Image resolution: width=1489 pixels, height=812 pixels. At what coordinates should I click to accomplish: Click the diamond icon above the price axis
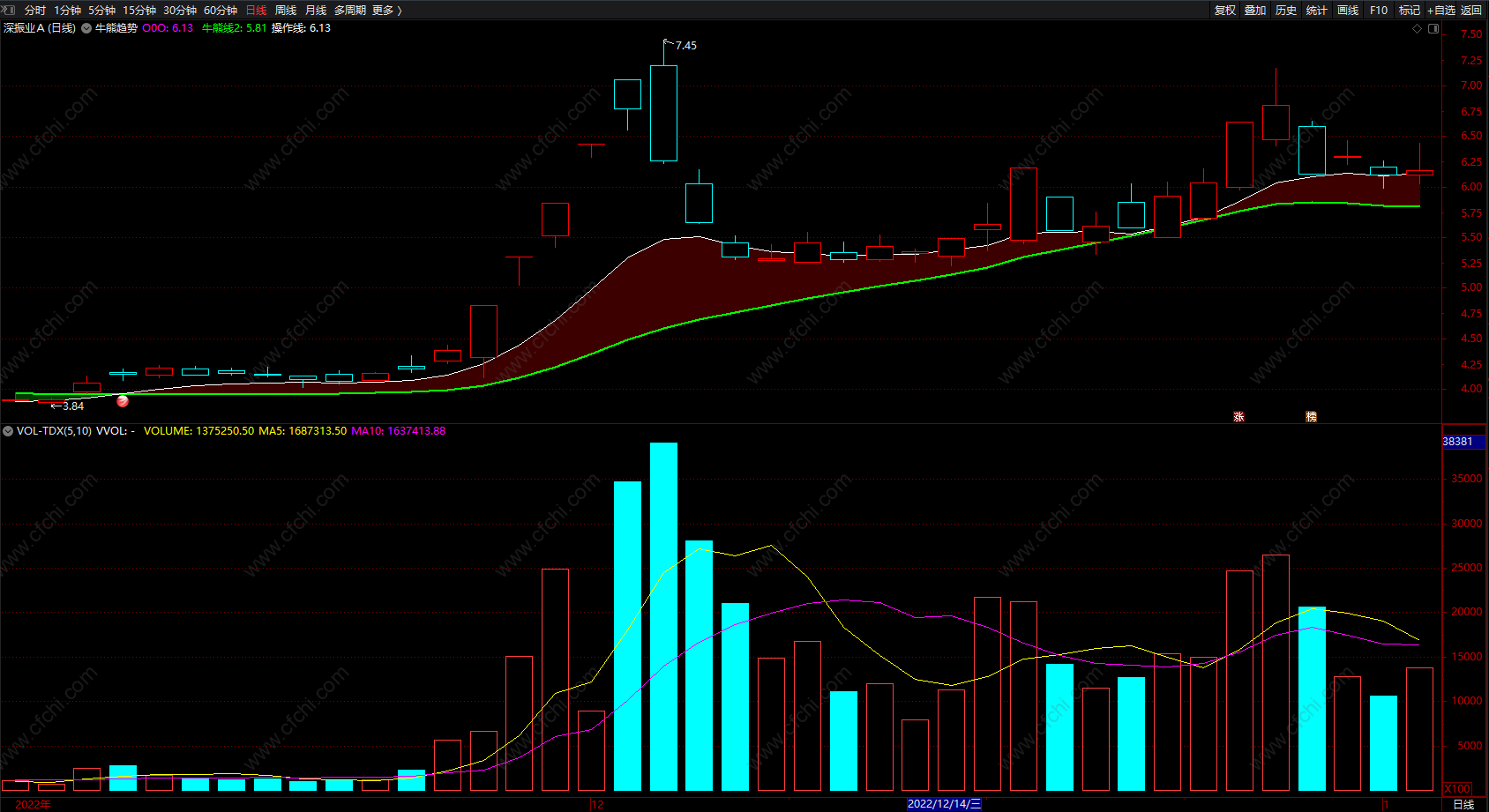click(1418, 28)
